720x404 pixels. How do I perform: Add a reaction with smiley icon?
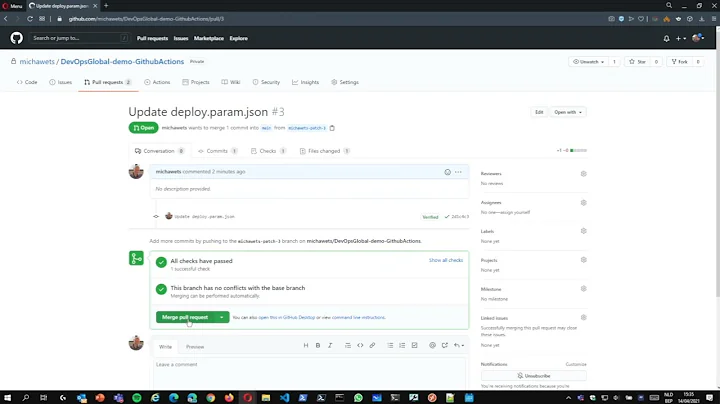[x=447, y=172]
